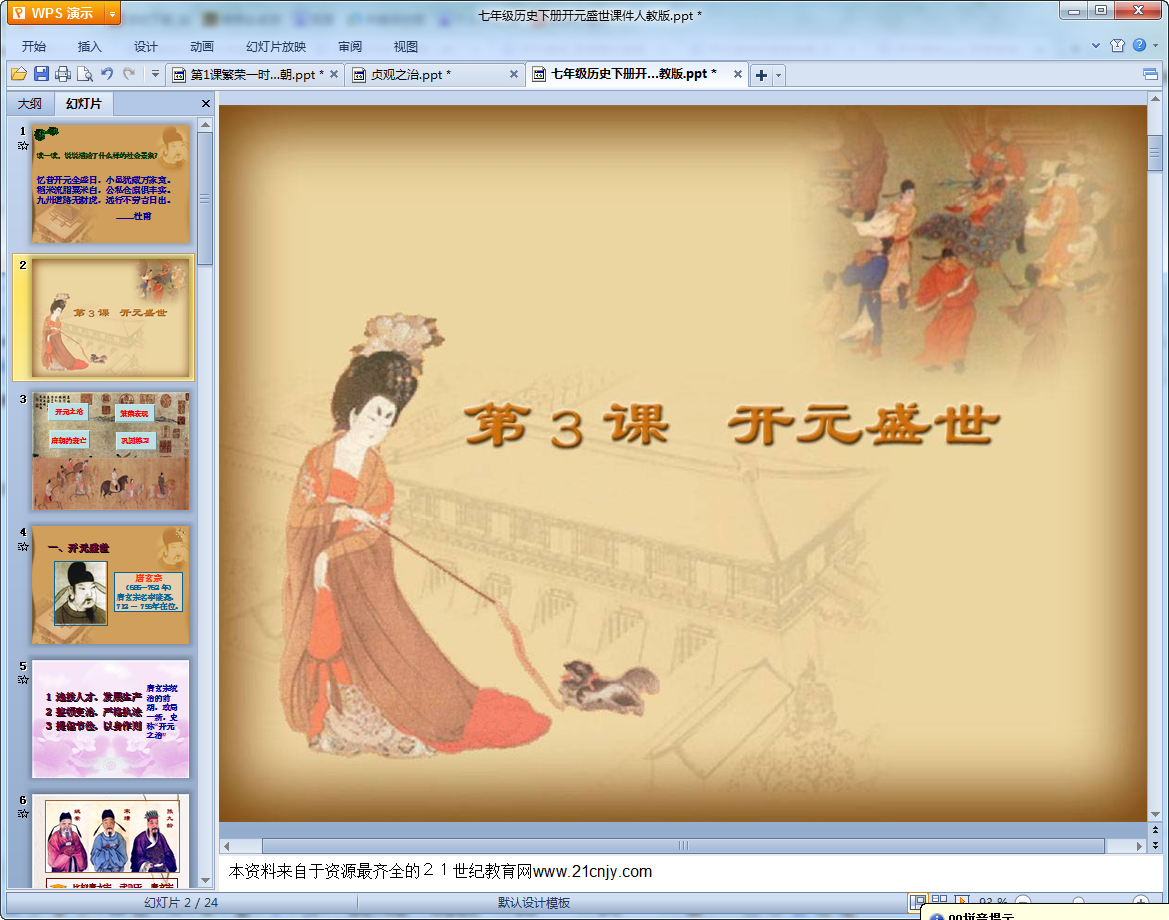Click the animation star icon under slide 6
Screen dimensions: 1169x920
pos(23,813)
